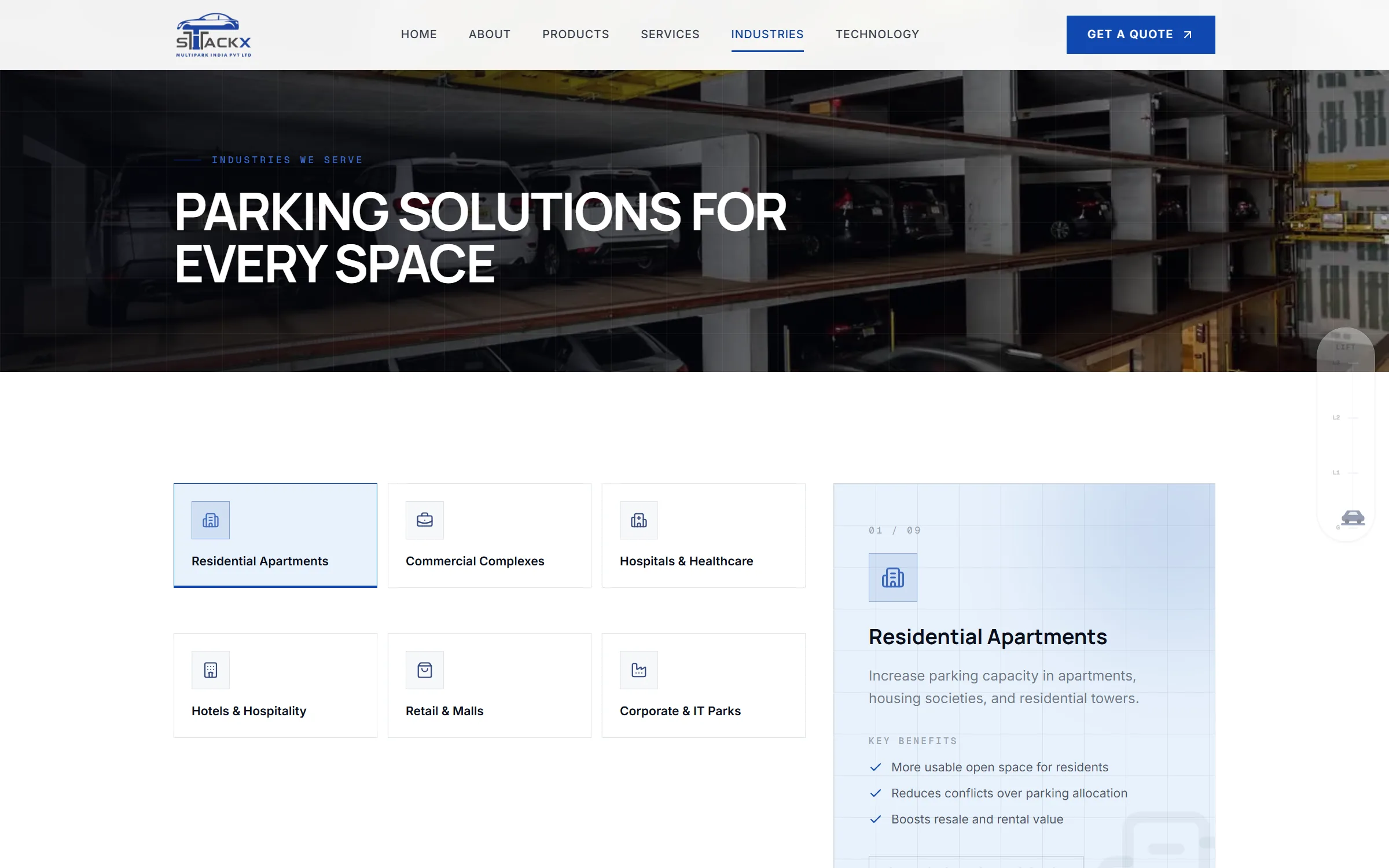This screenshot has width=1389, height=868.
Task: Jump to L2 on the lift scroll indicator
Action: point(1336,417)
